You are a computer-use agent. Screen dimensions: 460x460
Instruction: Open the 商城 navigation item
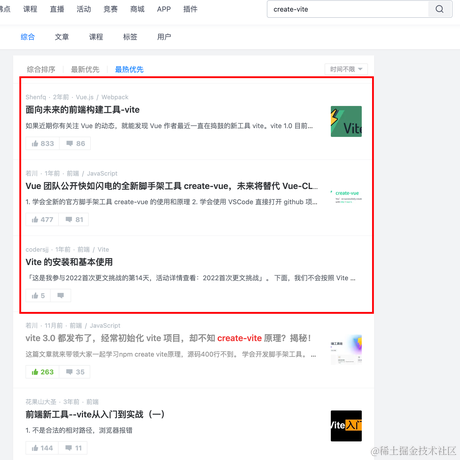pos(137,9)
